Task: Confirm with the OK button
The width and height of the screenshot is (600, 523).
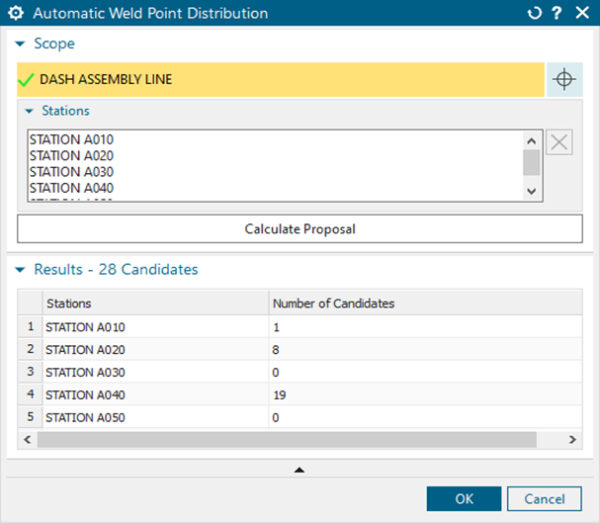Action: (463, 498)
